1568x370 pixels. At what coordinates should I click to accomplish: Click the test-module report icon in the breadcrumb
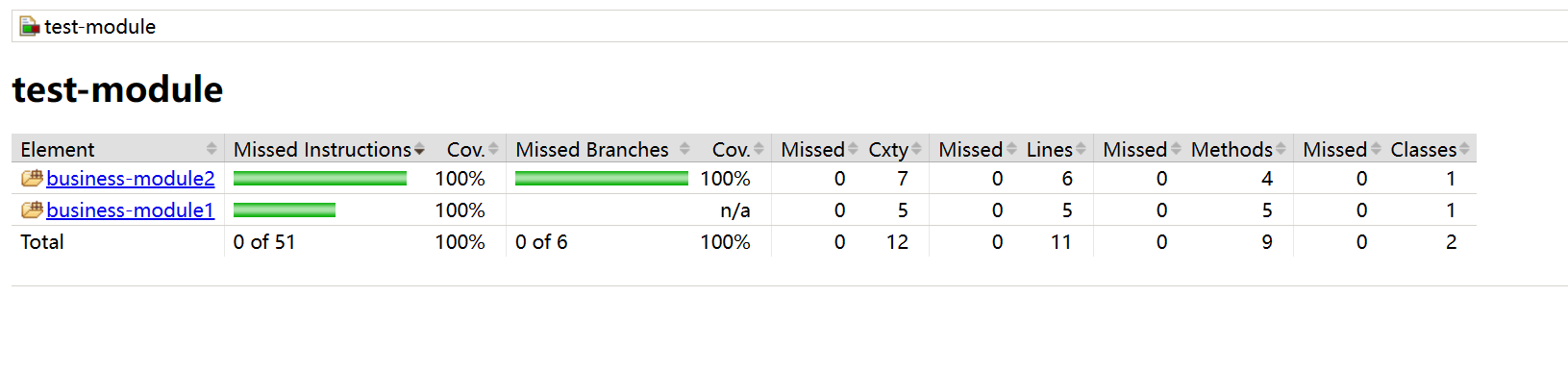(x=30, y=26)
